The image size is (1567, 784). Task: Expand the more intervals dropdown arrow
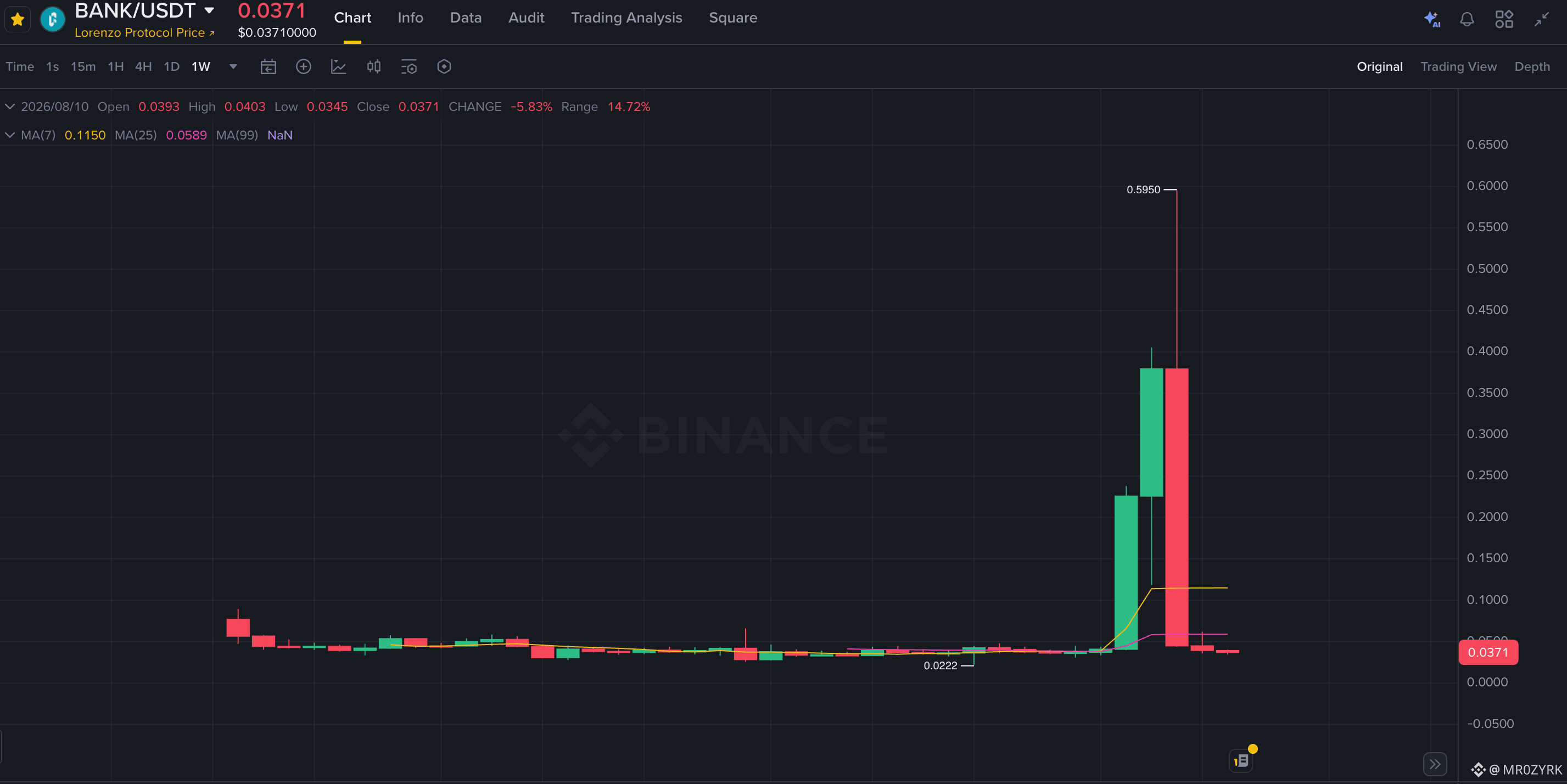(233, 67)
